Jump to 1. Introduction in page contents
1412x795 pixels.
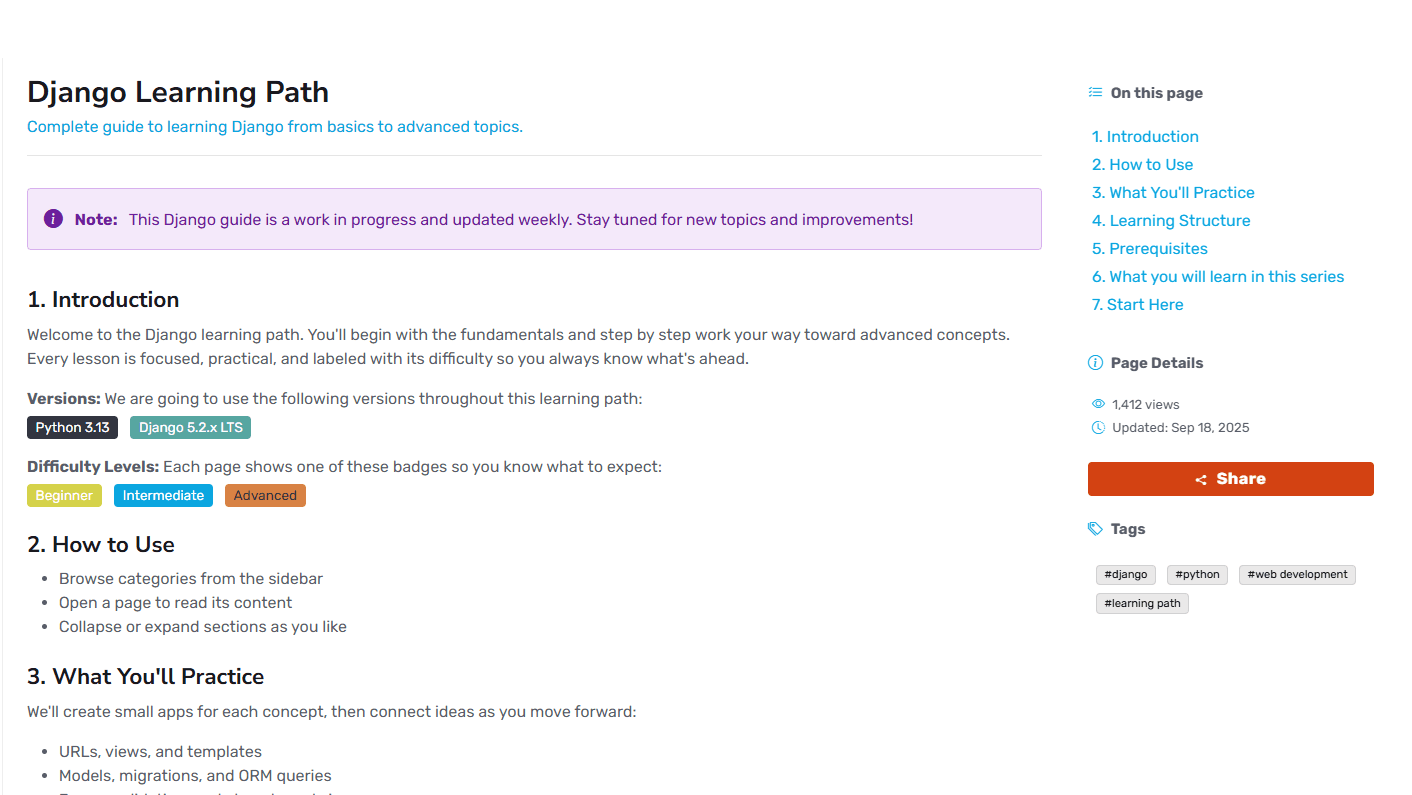[x=1145, y=136]
